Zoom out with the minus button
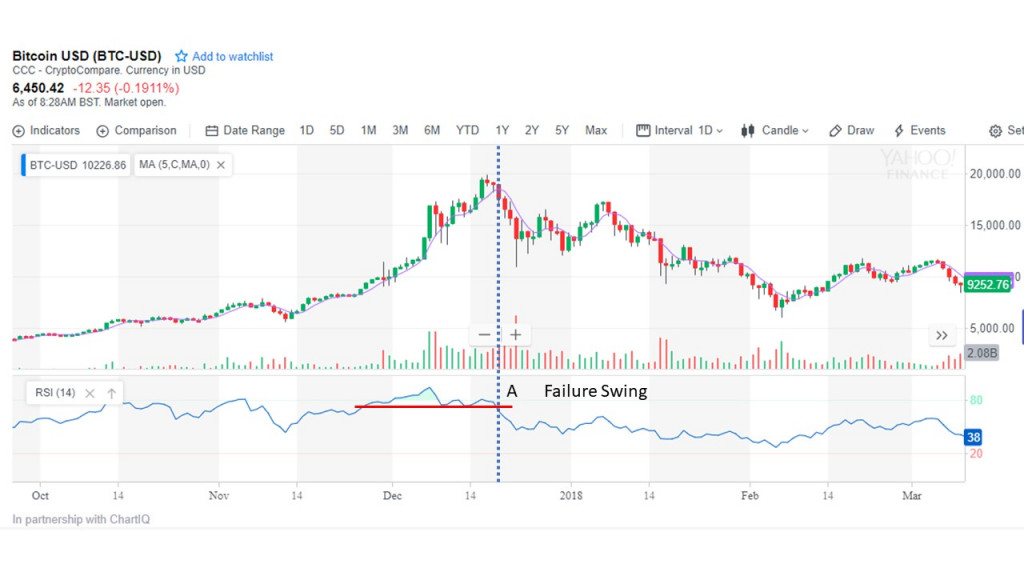Viewport: 1024px width, 576px height. (484, 334)
